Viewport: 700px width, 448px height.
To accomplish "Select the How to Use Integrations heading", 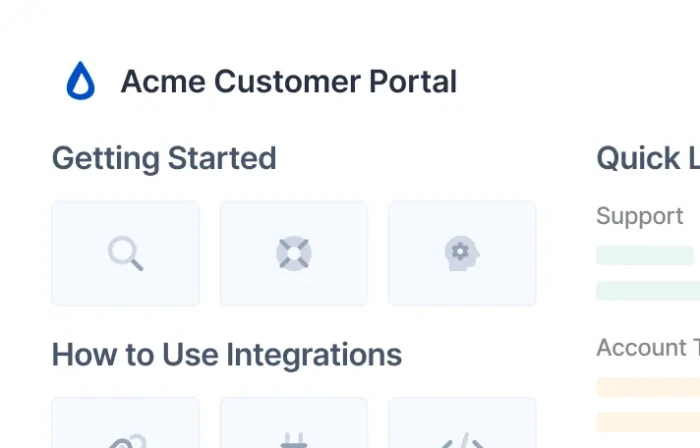I will (227, 354).
